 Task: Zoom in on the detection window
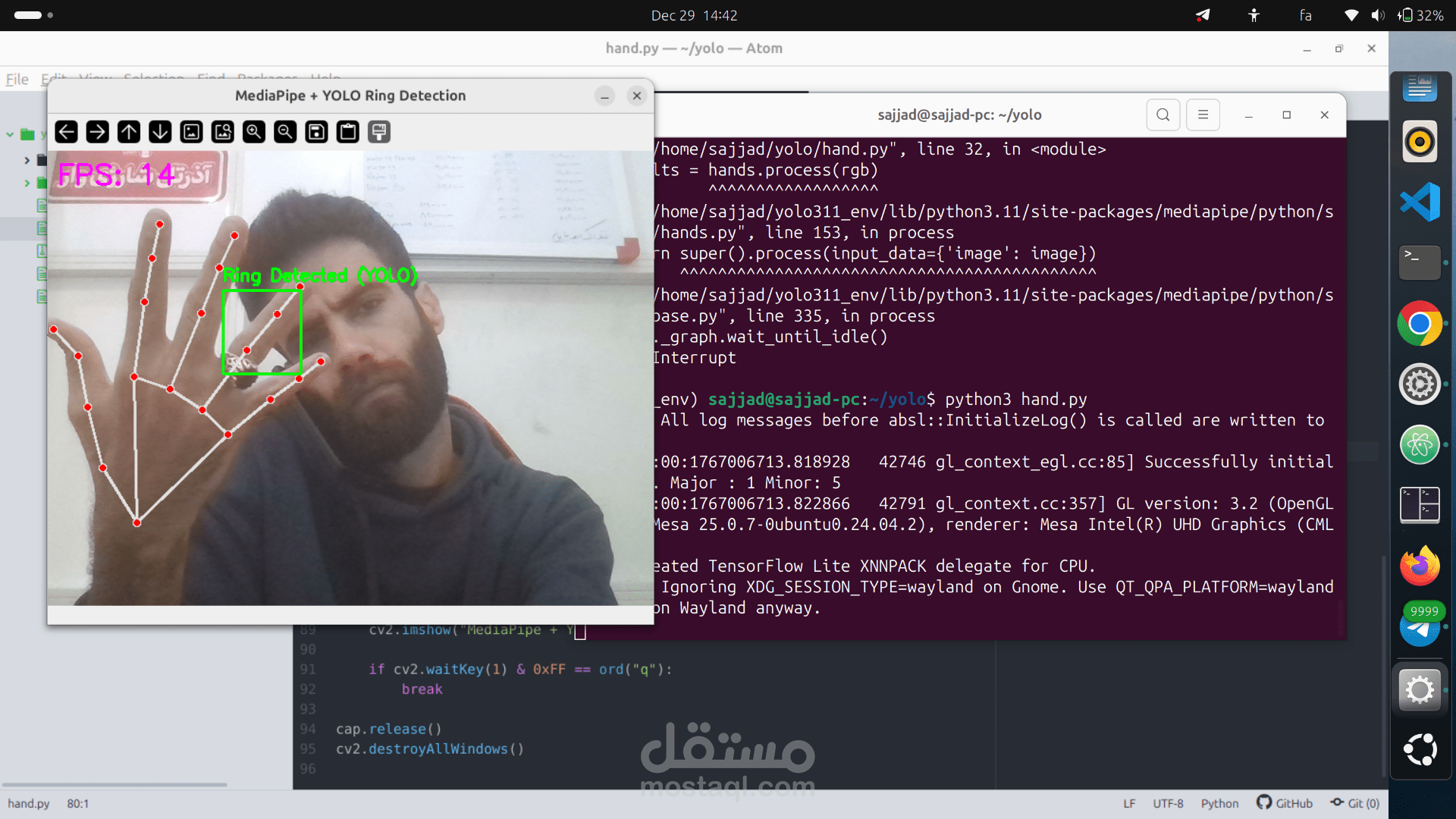click(254, 132)
